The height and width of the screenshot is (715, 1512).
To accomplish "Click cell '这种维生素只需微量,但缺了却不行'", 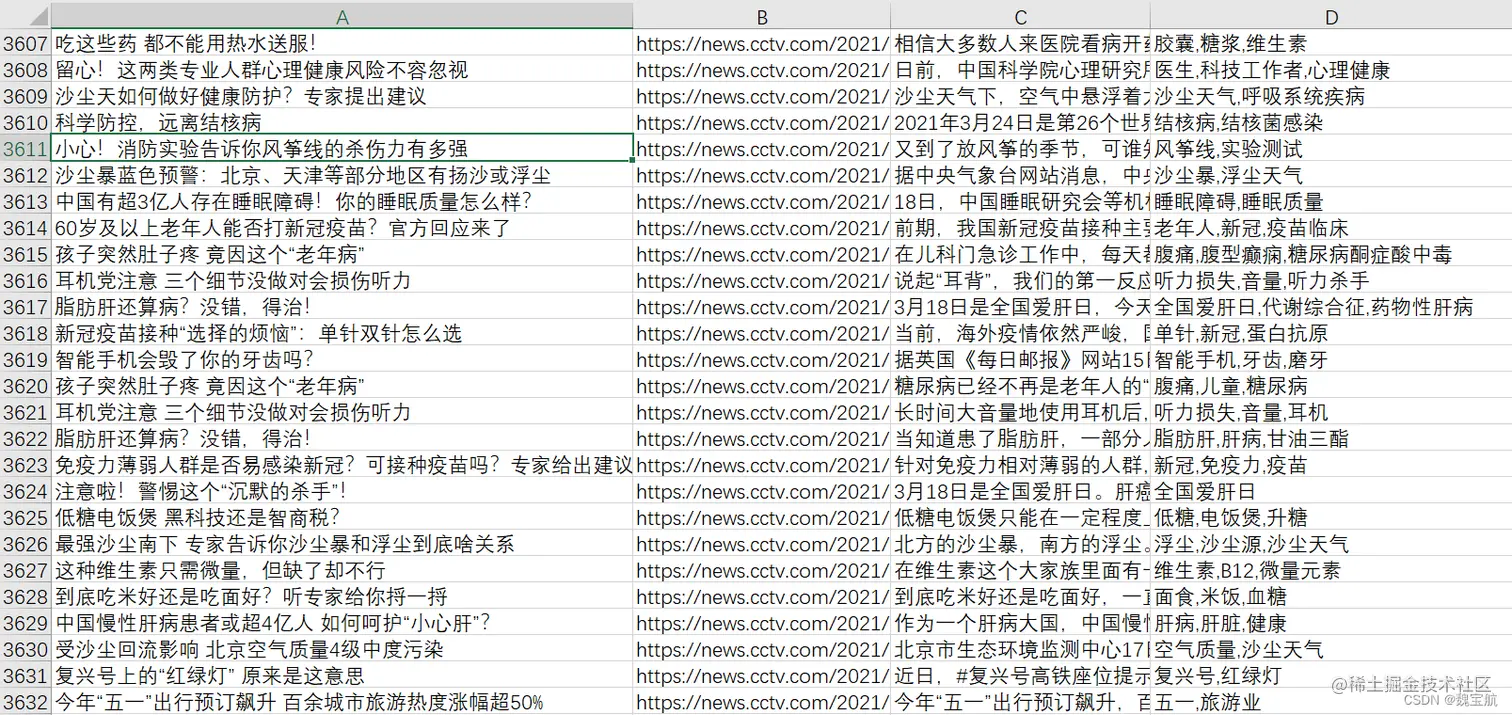I will (342, 570).
